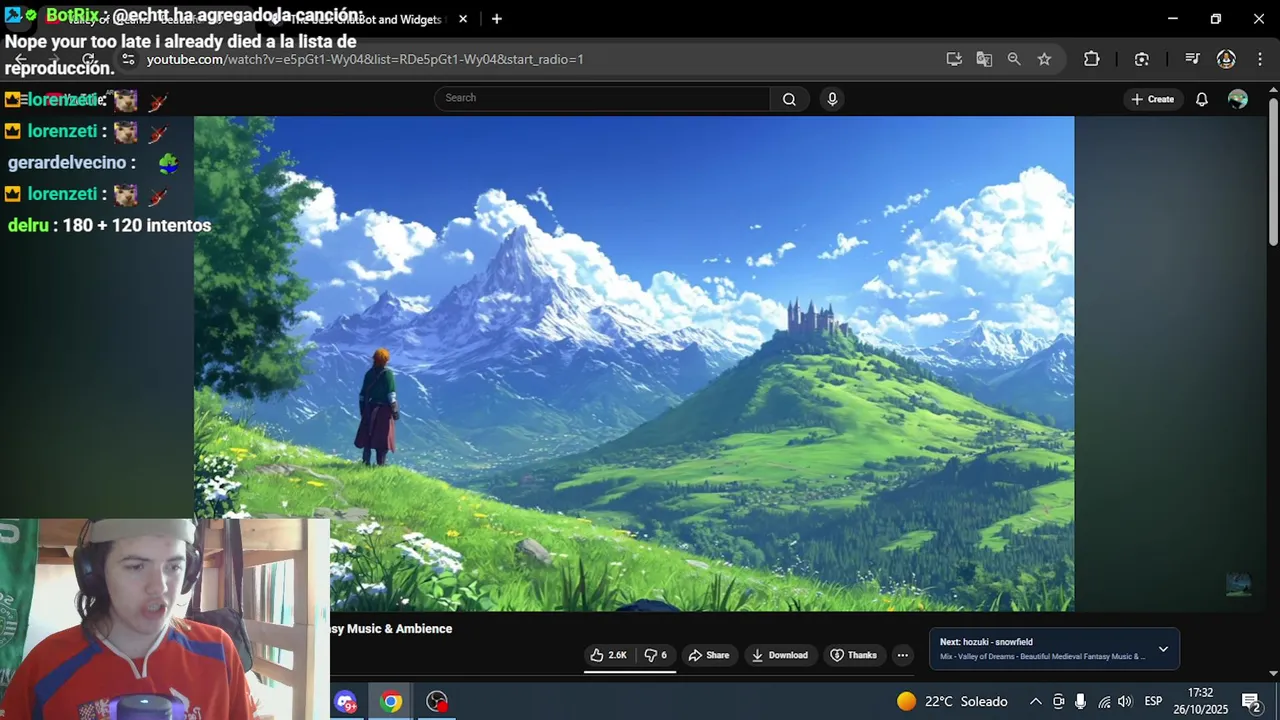Open the YouTube Create button
This screenshot has height=720, width=1280.
[1152, 99]
